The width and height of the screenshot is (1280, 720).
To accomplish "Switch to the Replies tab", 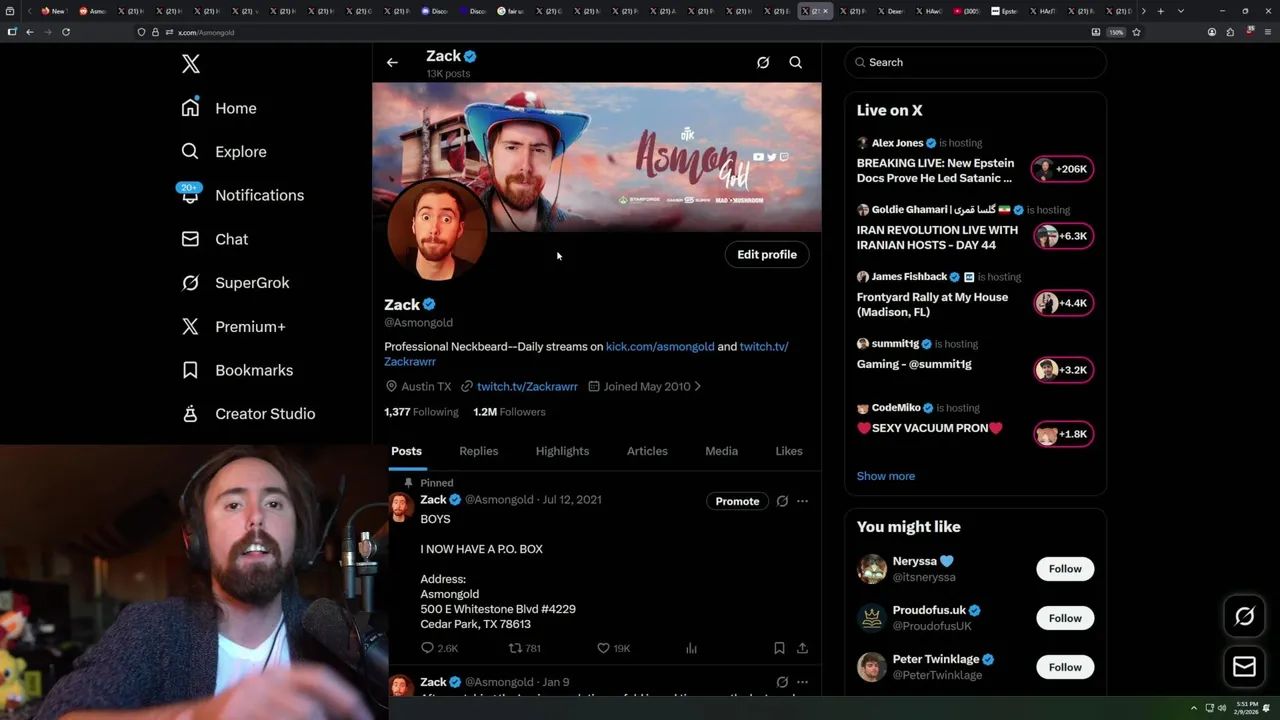I will coord(478,451).
